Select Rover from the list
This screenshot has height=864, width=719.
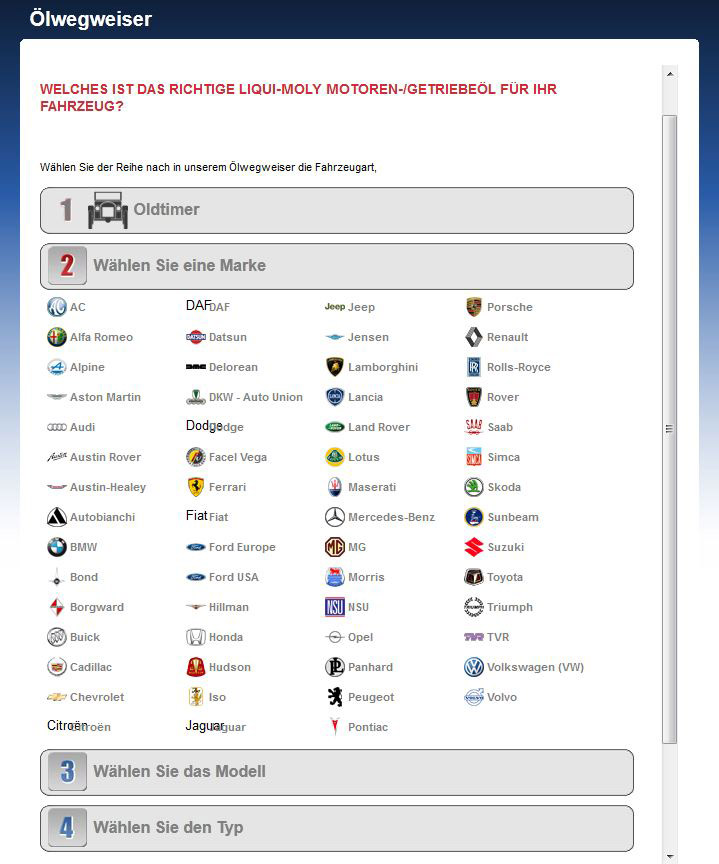click(x=503, y=397)
